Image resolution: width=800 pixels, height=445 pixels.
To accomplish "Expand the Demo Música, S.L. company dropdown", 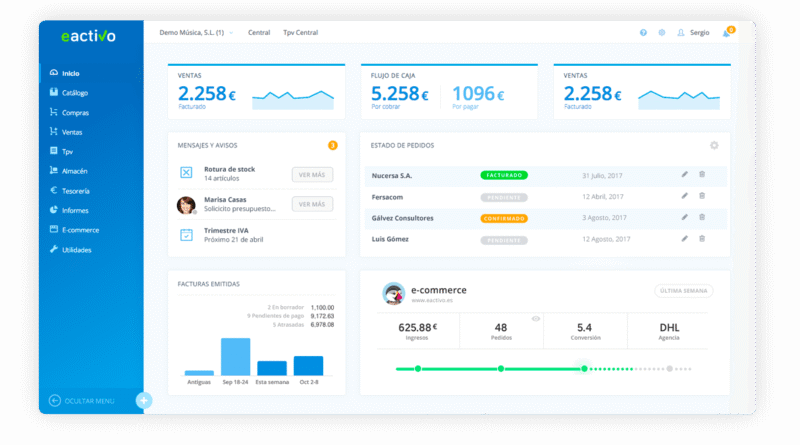I will pos(195,32).
